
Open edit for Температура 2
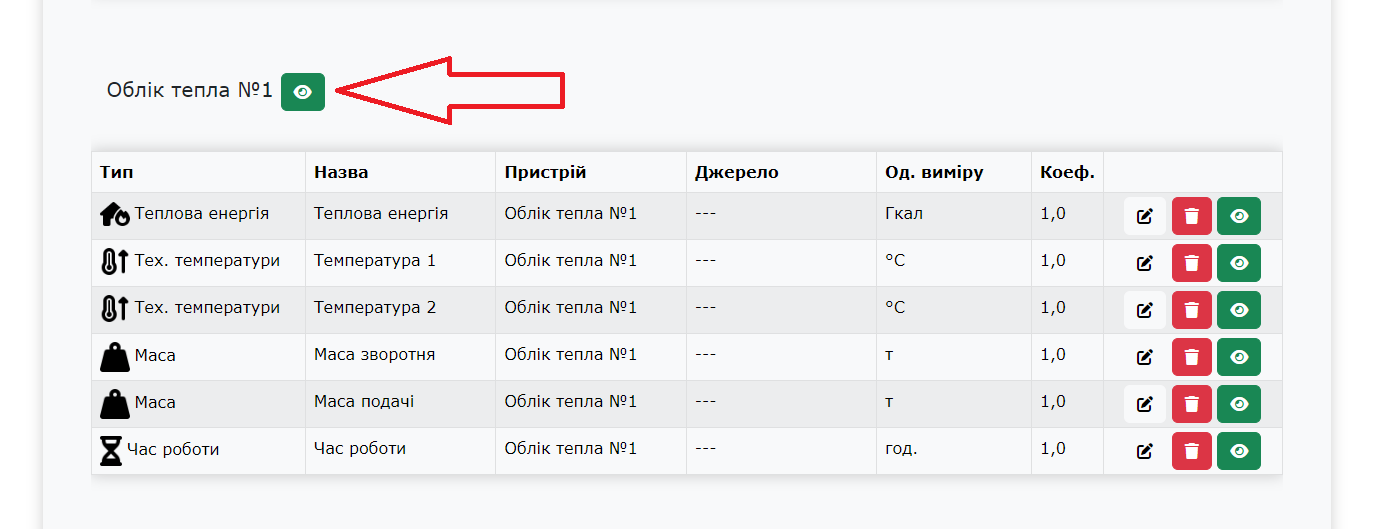(x=1145, y=310)
